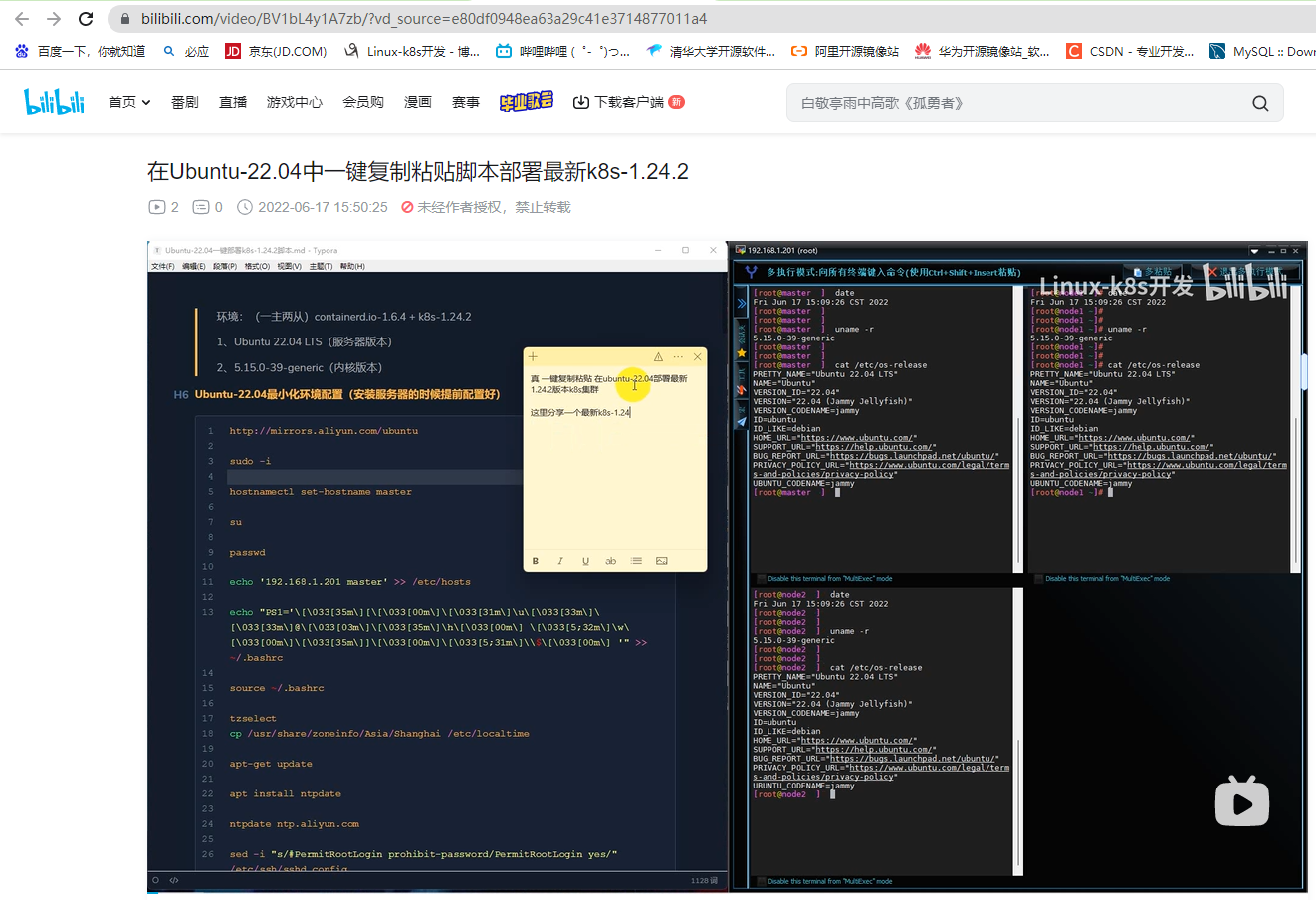The image size is (1316, 900).
Task: Click the bilibili logo in the header
Action: tap(54, 101)
